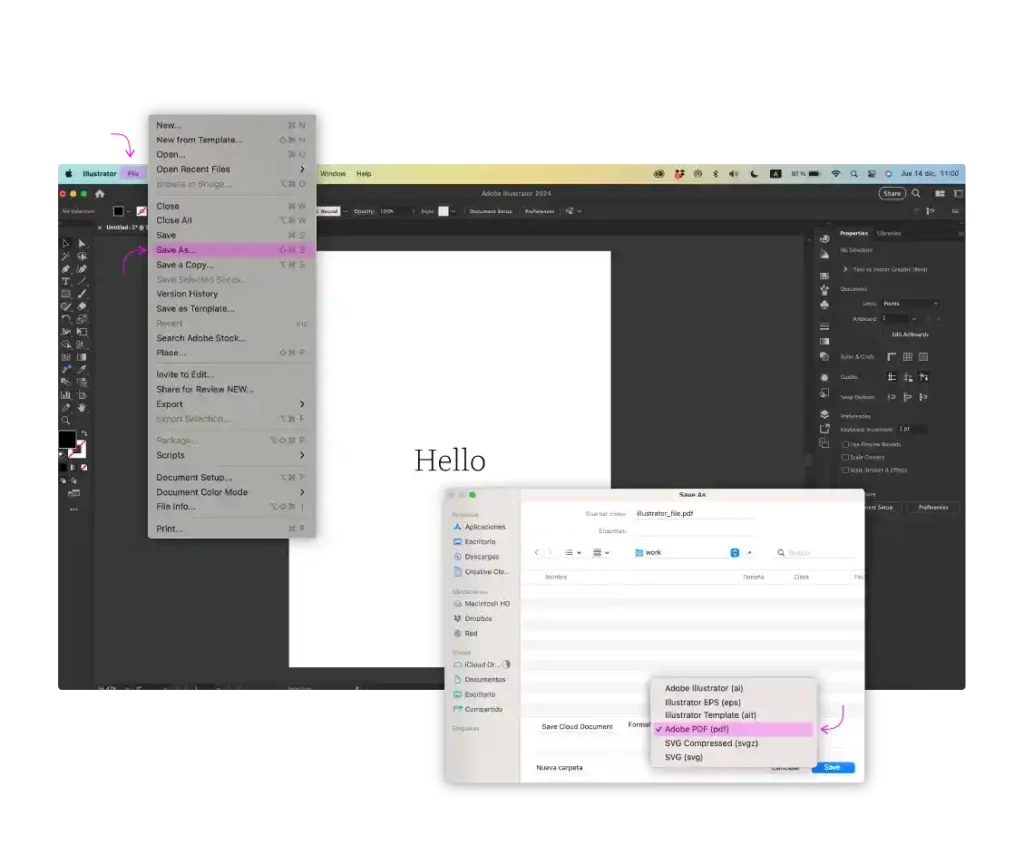Pick the Eraser tool

coord(82,306)
